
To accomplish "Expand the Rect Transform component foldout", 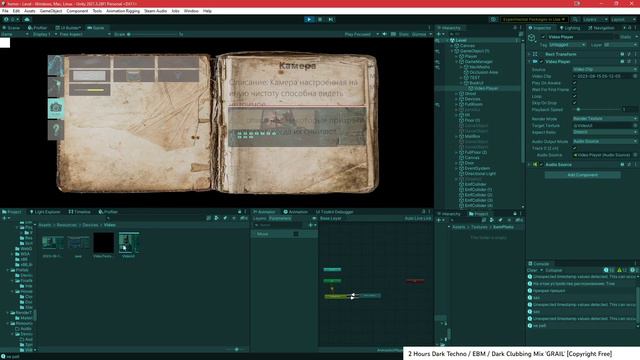I will (x=529, y=54).
